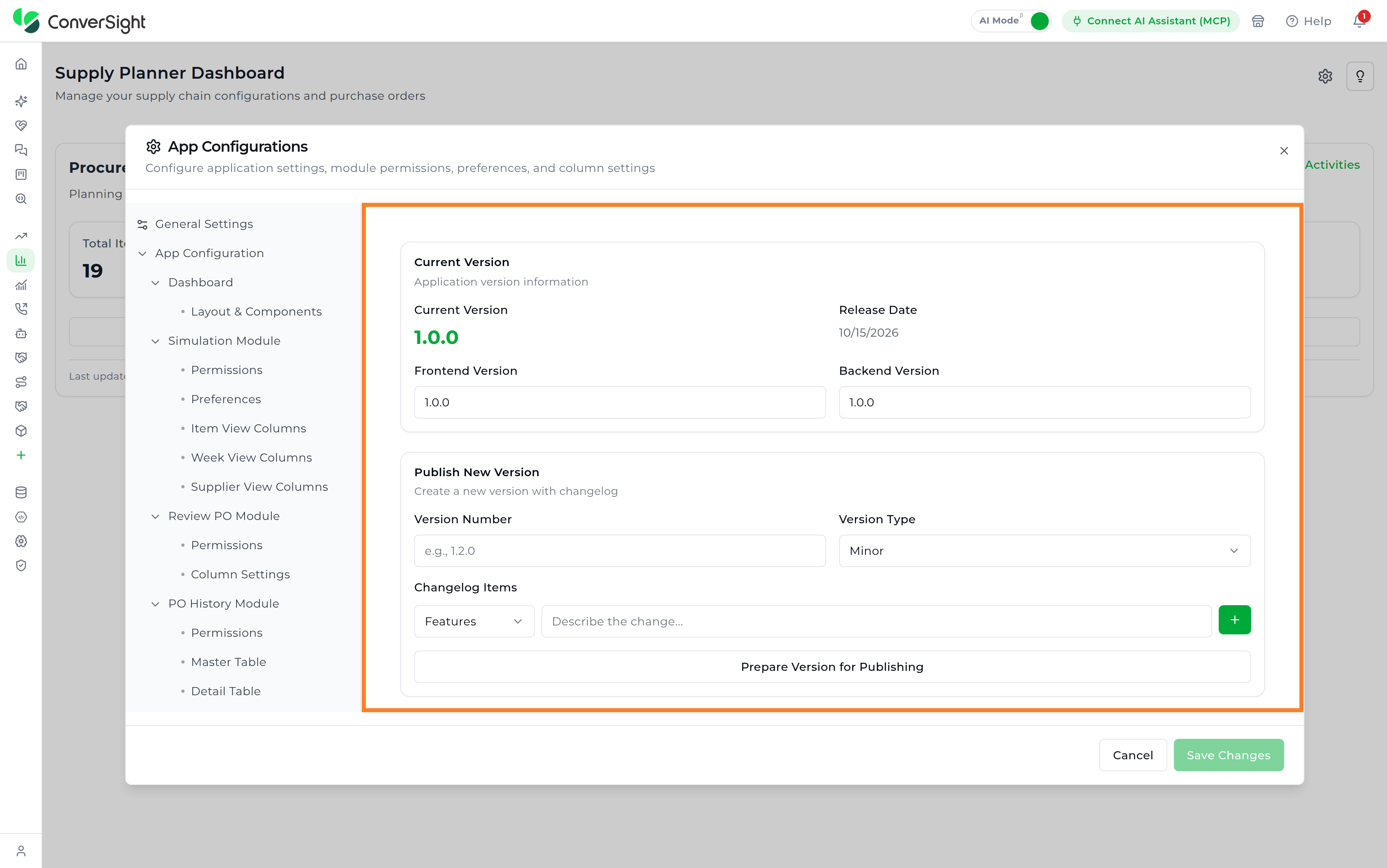Screen dimensions: 1387x868
Task: Close the App Configurations dialog
Action: tap(1284, 151)
